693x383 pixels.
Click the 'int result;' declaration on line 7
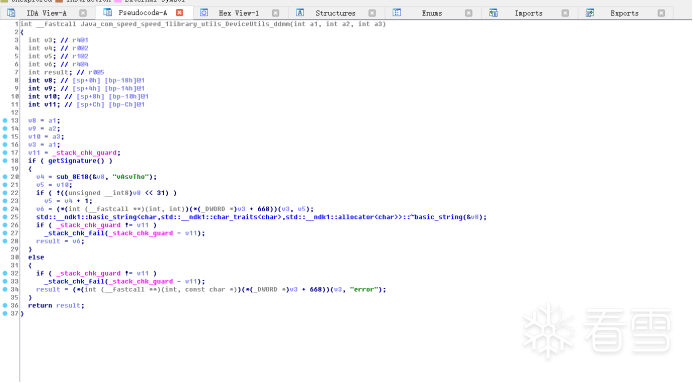tap(49, 72)
